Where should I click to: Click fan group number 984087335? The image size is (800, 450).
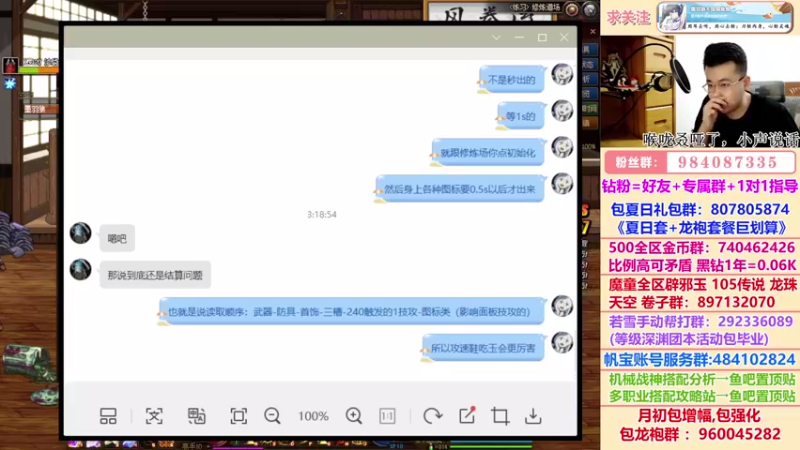pos(728,163)
